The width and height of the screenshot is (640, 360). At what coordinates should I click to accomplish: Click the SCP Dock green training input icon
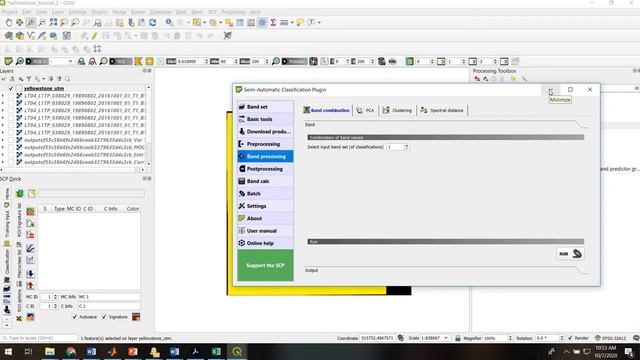(x=20, y=193)
